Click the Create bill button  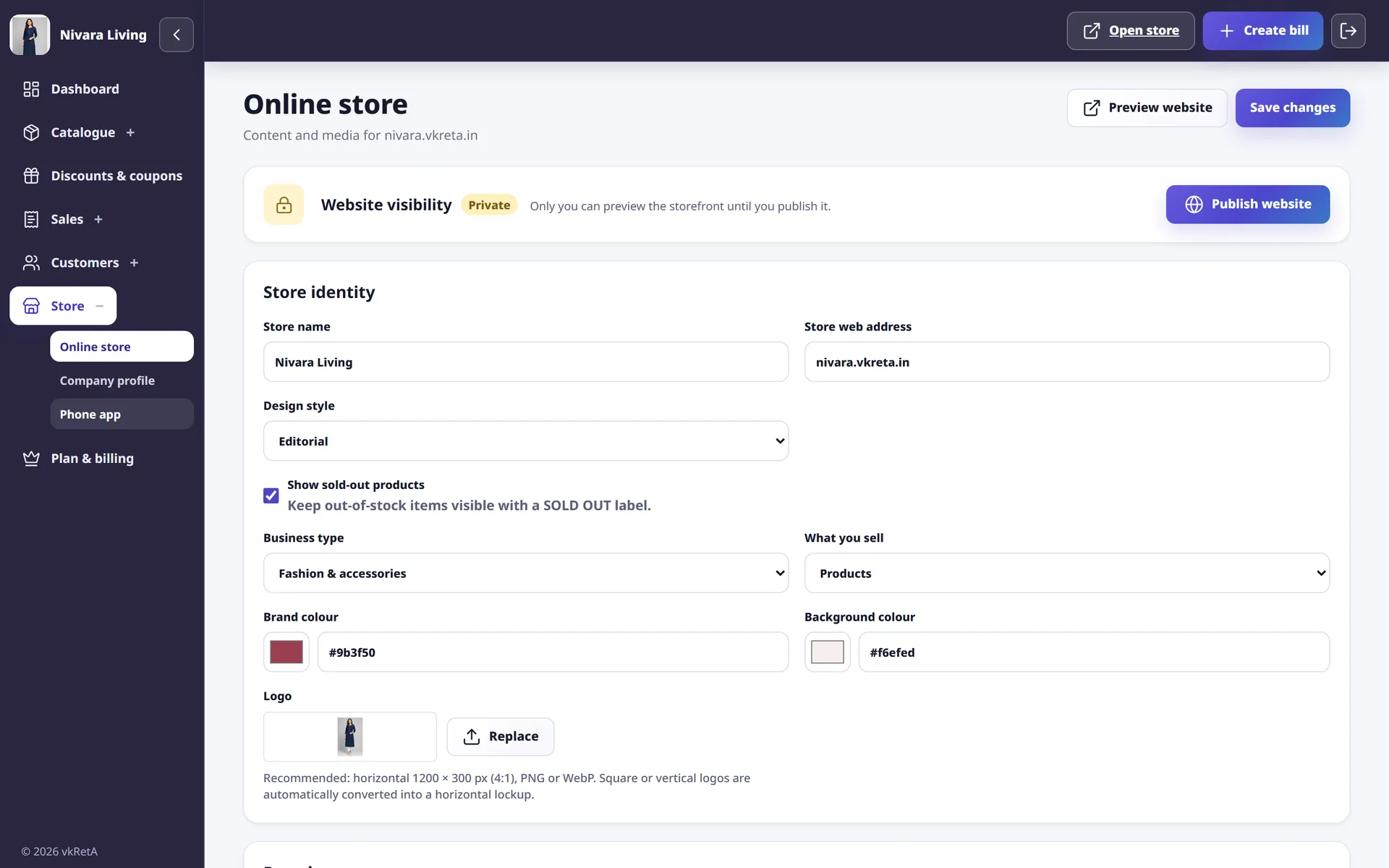[x=1263, y=30]
